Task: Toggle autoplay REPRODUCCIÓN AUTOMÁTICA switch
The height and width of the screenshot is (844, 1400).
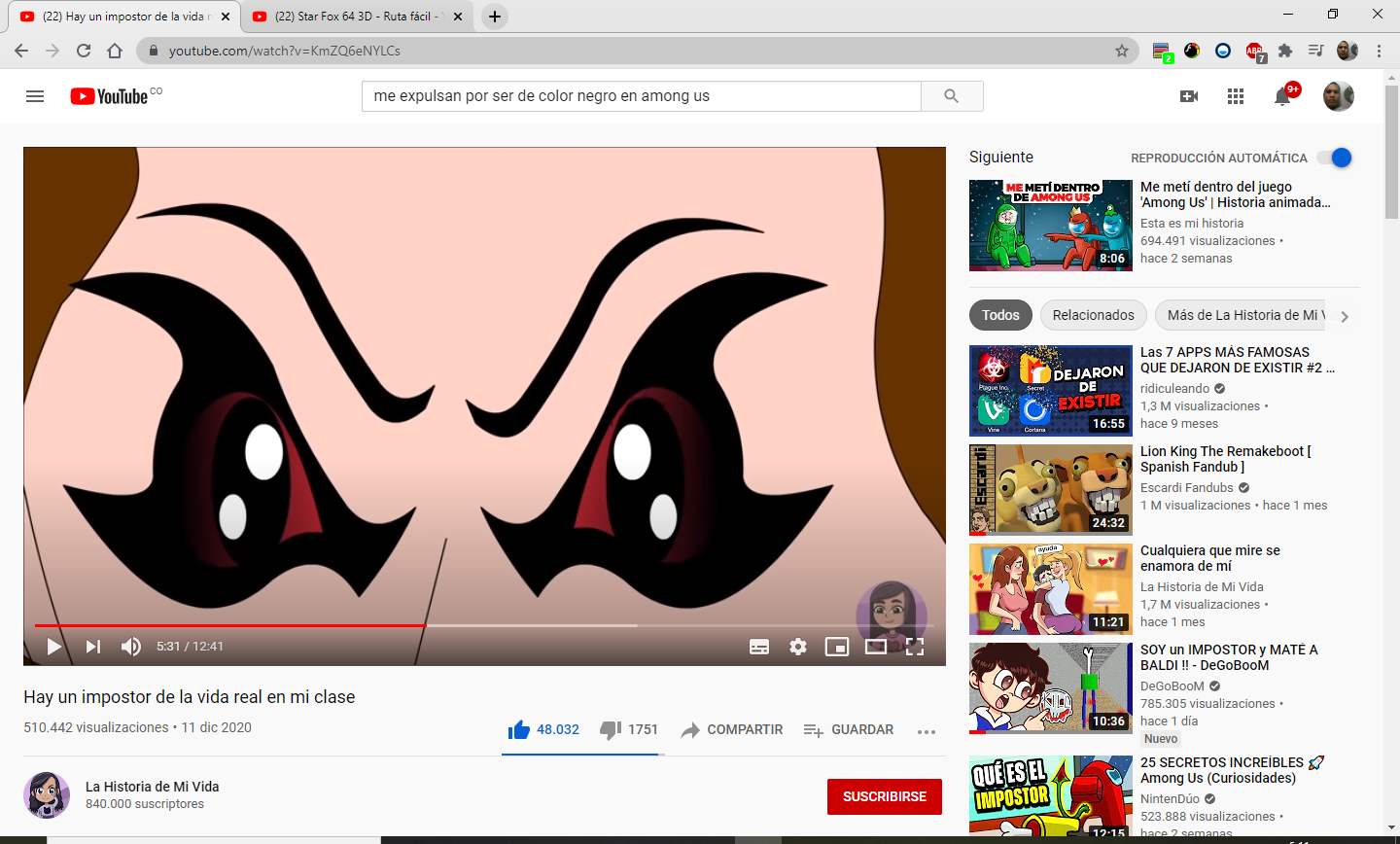Action: (x=1335, y=158)
